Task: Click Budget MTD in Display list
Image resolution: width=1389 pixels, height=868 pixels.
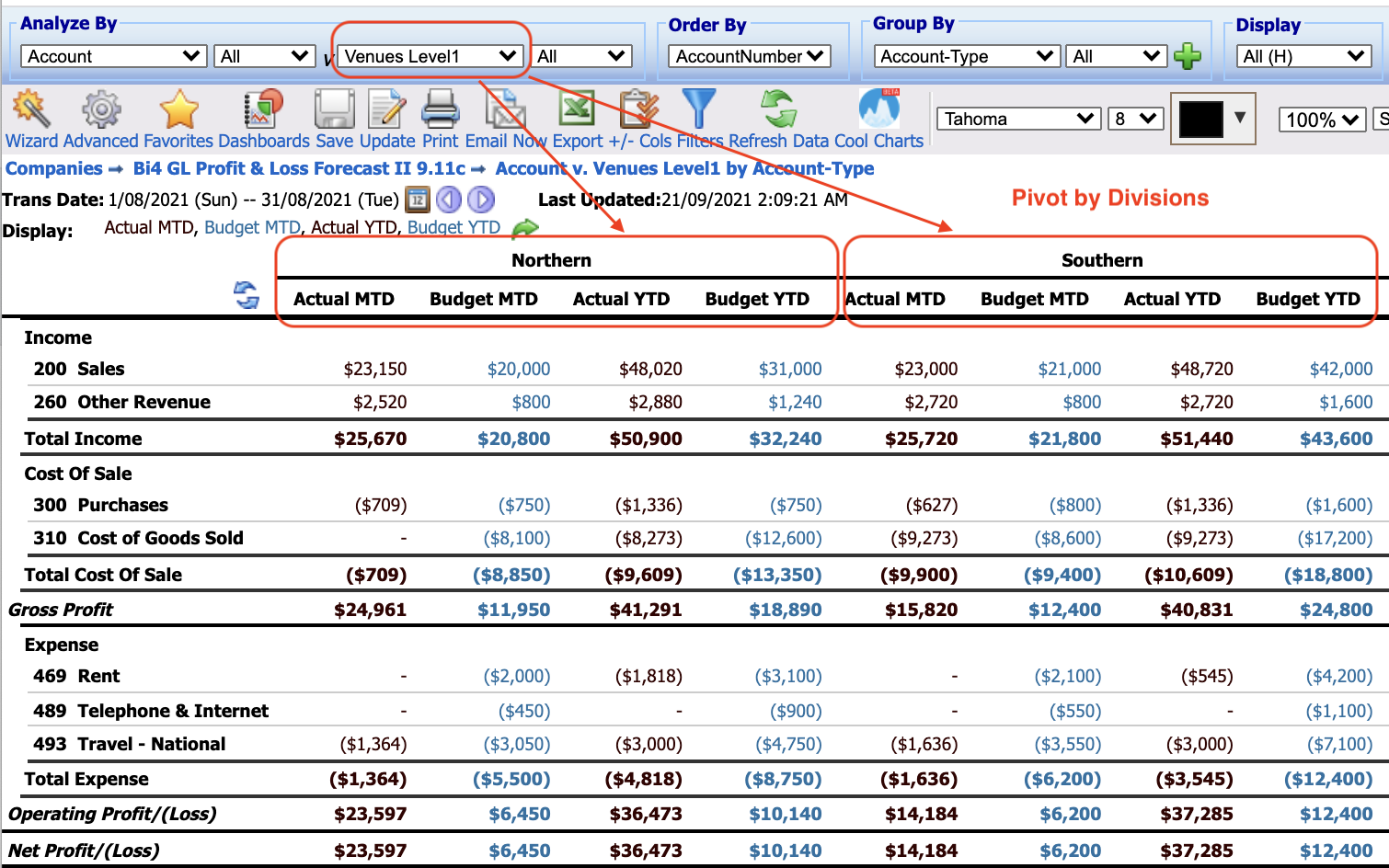Action: point(252,227)
